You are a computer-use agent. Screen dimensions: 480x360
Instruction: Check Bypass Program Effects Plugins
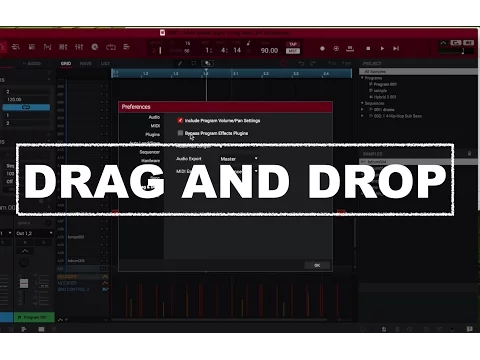click(180, 133)
